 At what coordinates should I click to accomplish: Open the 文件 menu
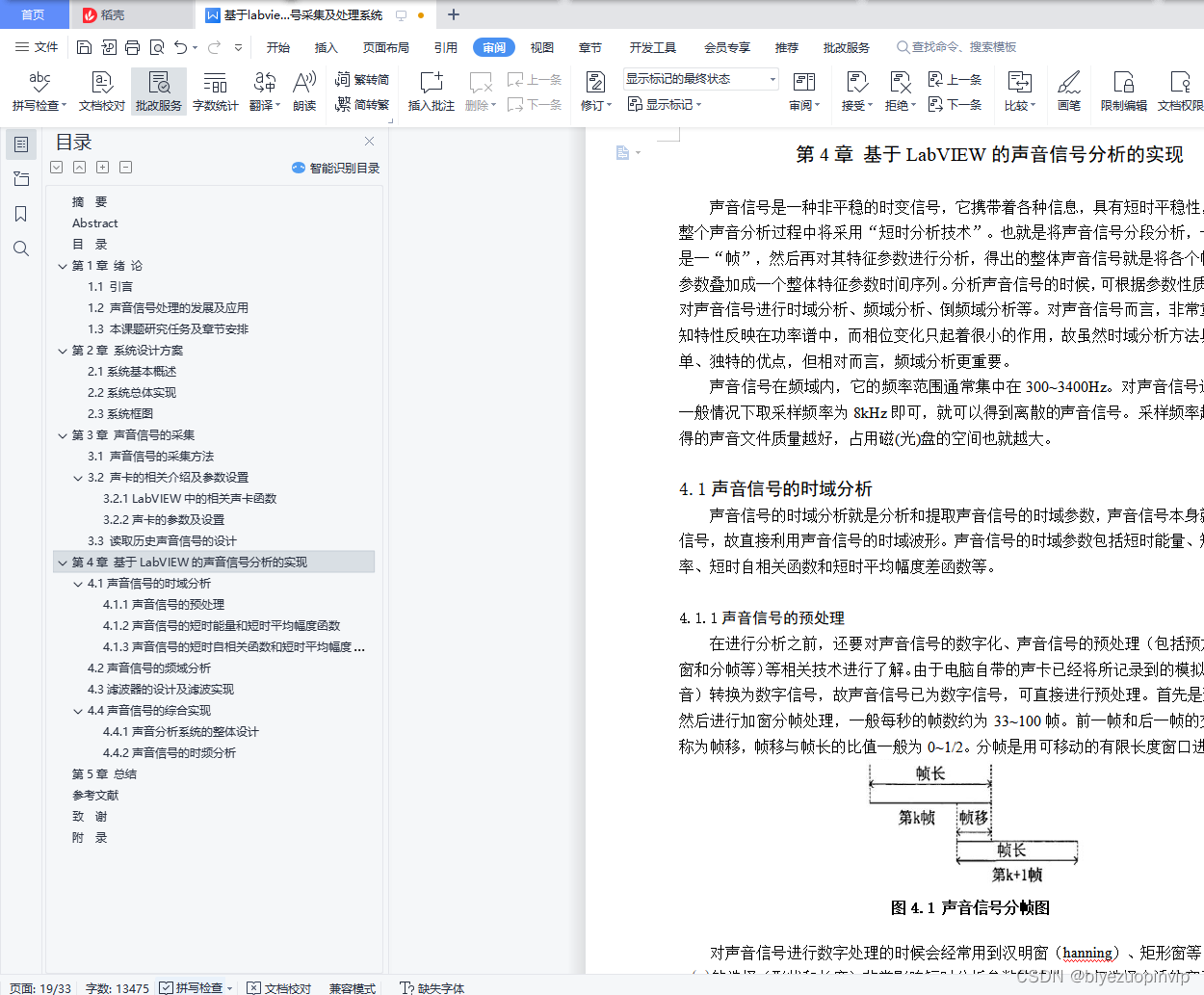(37, 47)
